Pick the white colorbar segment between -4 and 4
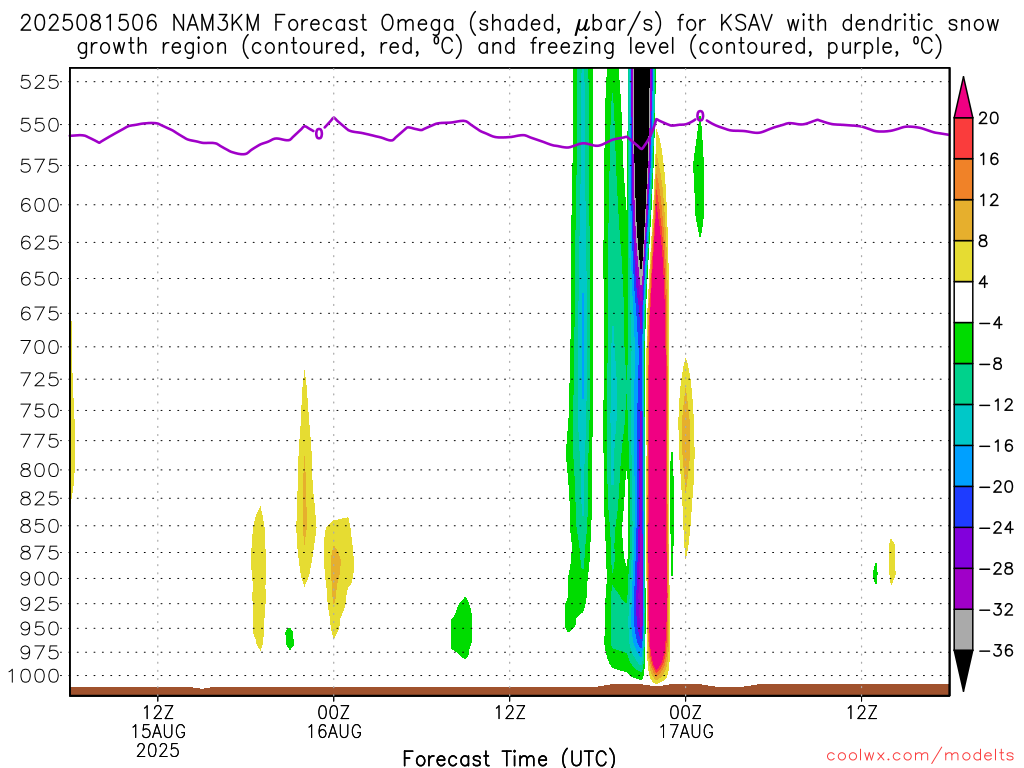Screen dimensions: 1024x768 coord(963,302)
